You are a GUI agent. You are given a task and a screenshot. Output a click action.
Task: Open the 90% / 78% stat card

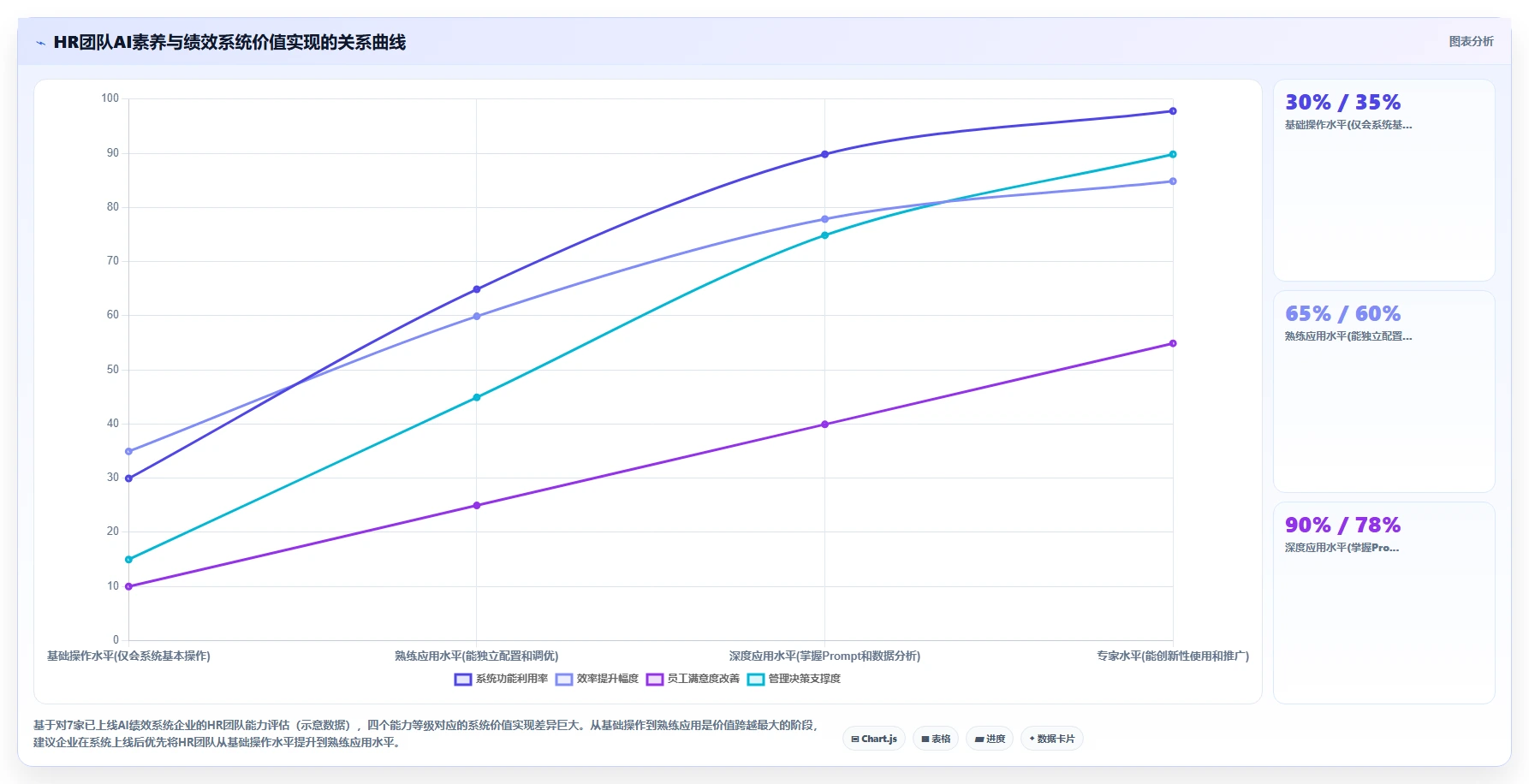(1384, 603)
